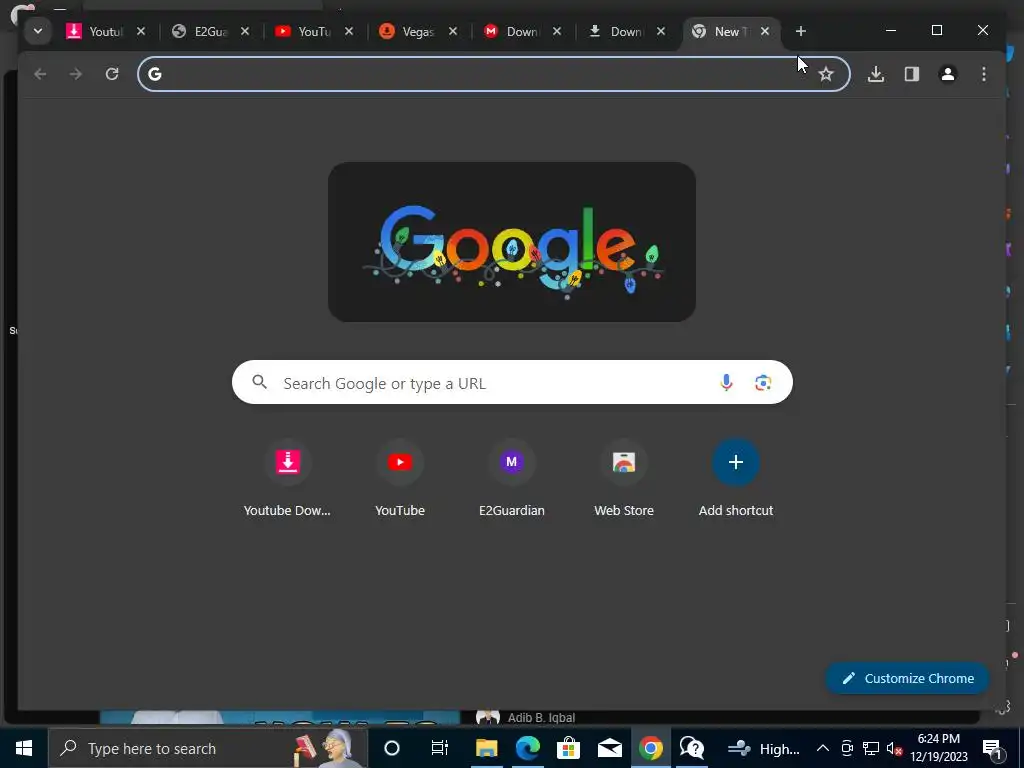
Task: Close the Downloads tab with arrow icon
Action: [661, 31]
